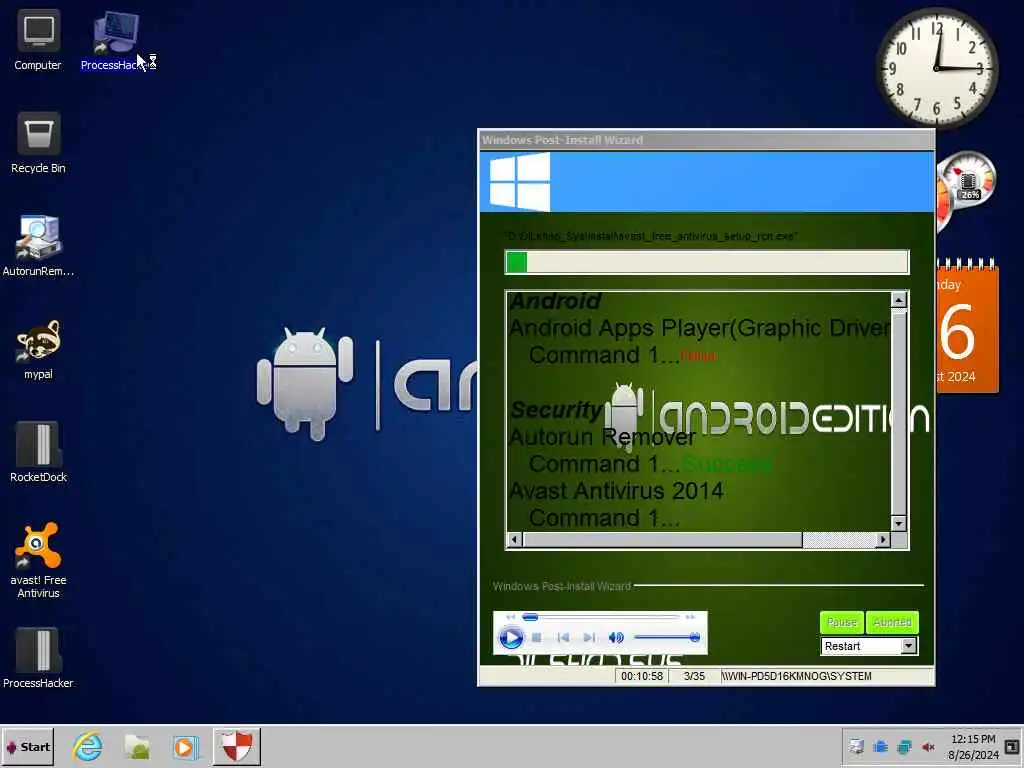Click the green installation progress bar
This screenshot has width=1024, height=768.
[707, 262]
